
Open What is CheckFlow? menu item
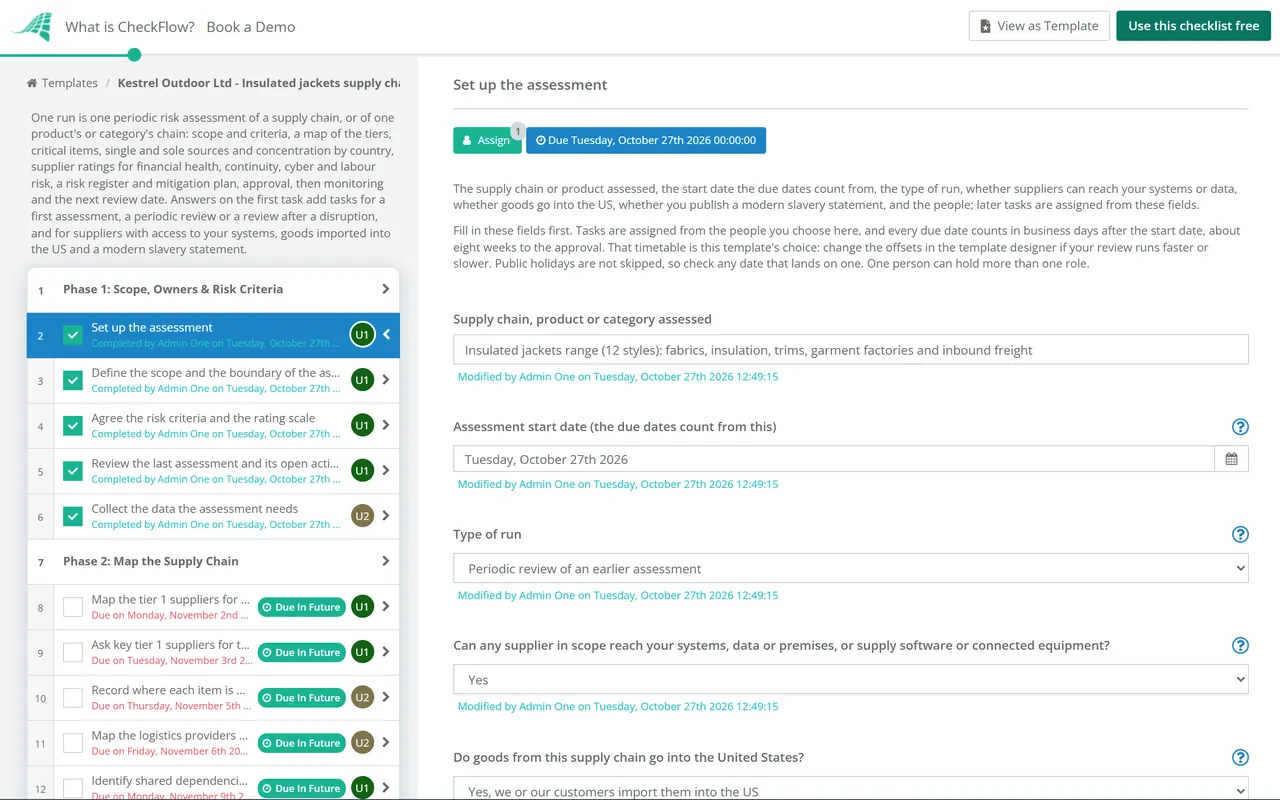pyautogui.click(x=130, y=27)
